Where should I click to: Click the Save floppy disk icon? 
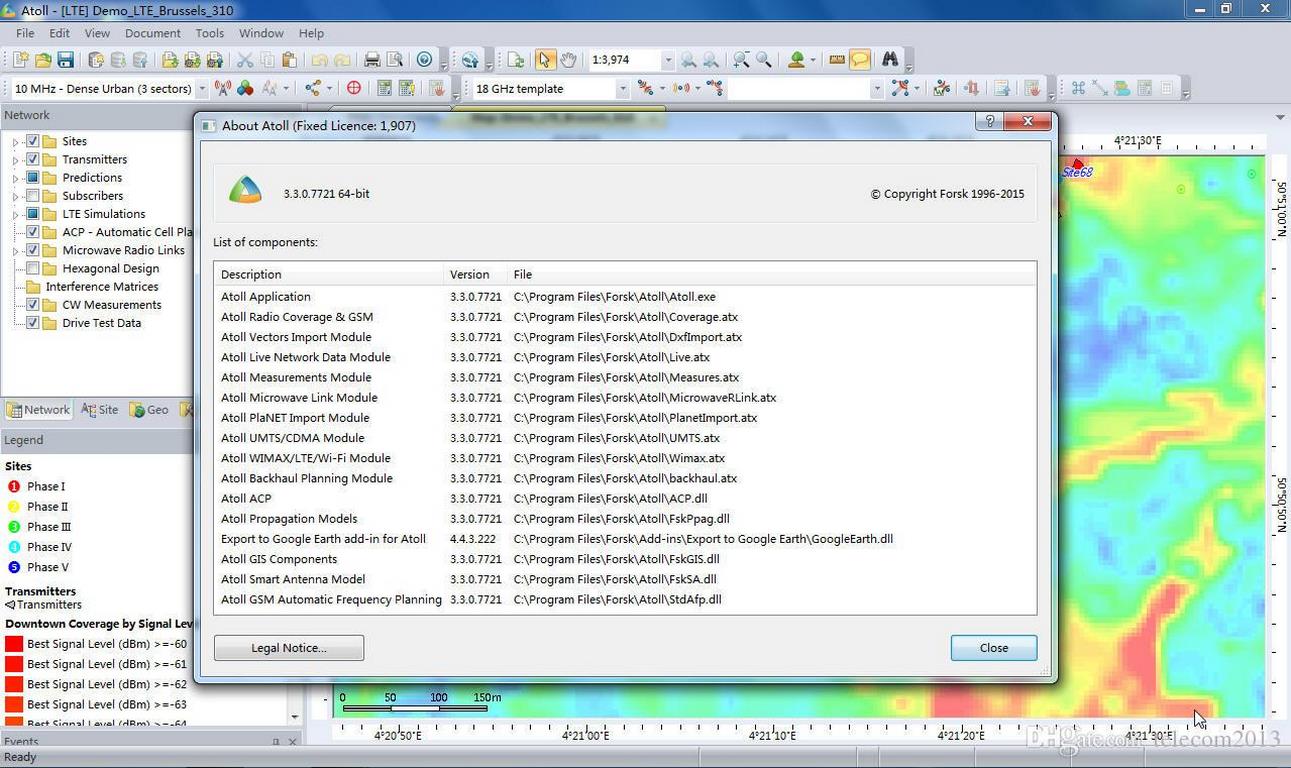click(65, 60)
